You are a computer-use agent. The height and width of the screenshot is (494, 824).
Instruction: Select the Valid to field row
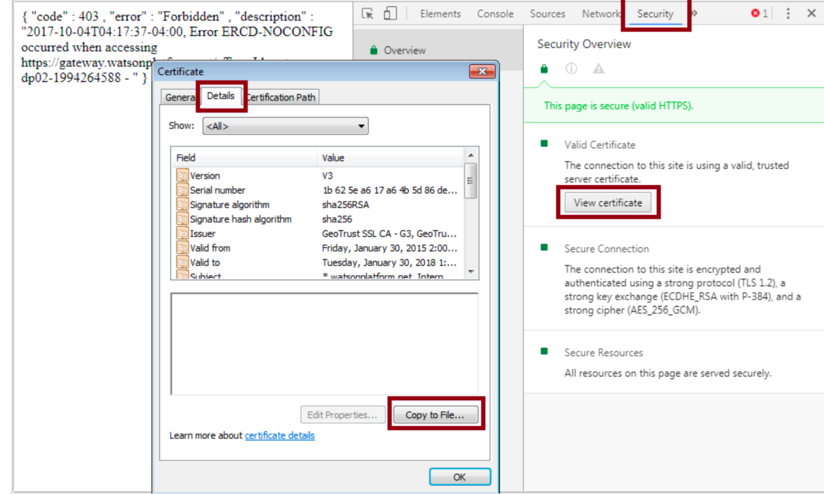(x=318, y=262)
